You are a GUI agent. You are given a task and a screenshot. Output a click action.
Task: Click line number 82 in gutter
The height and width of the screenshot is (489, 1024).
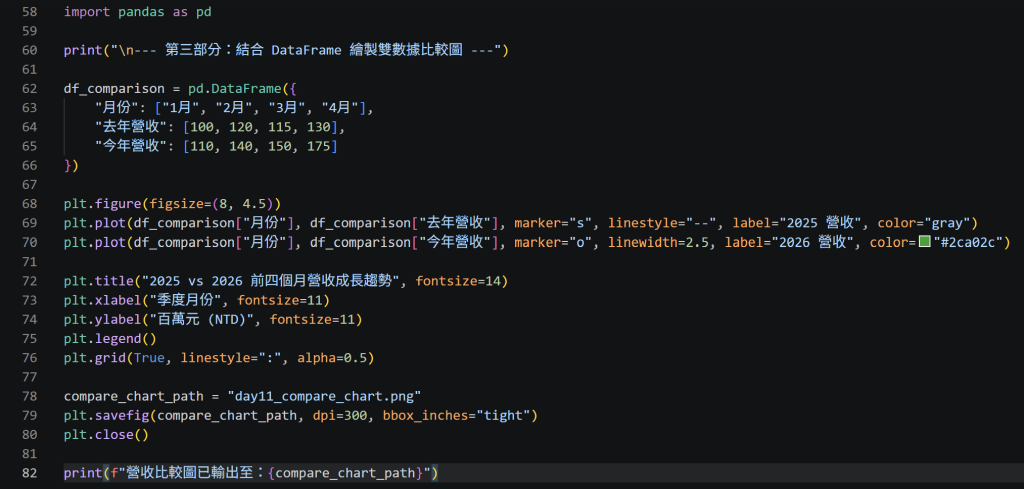click(29, 473)
